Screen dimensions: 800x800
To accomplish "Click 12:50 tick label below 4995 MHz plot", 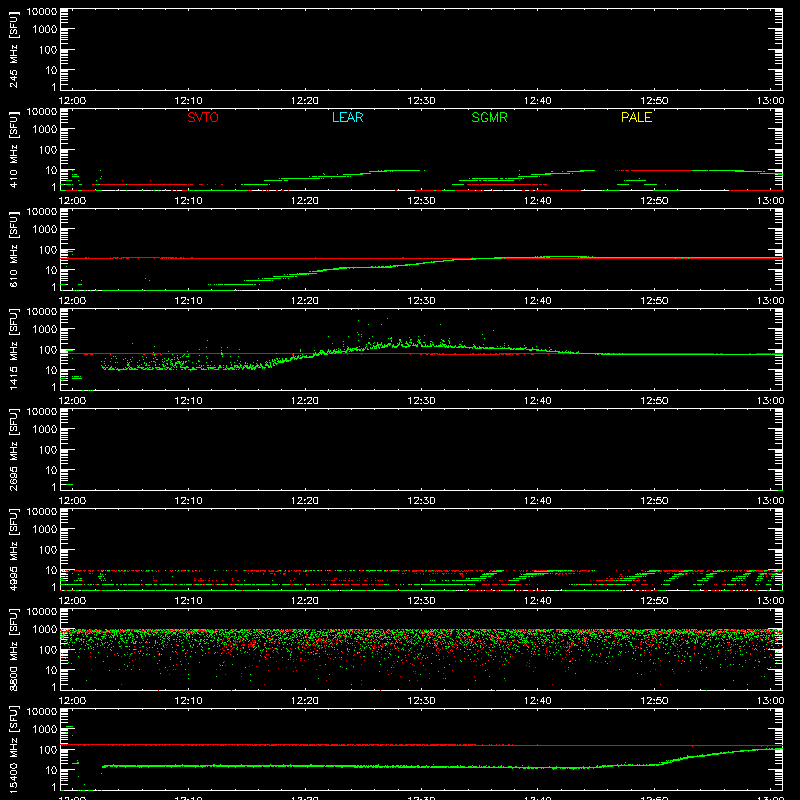I will click(654, 601).
